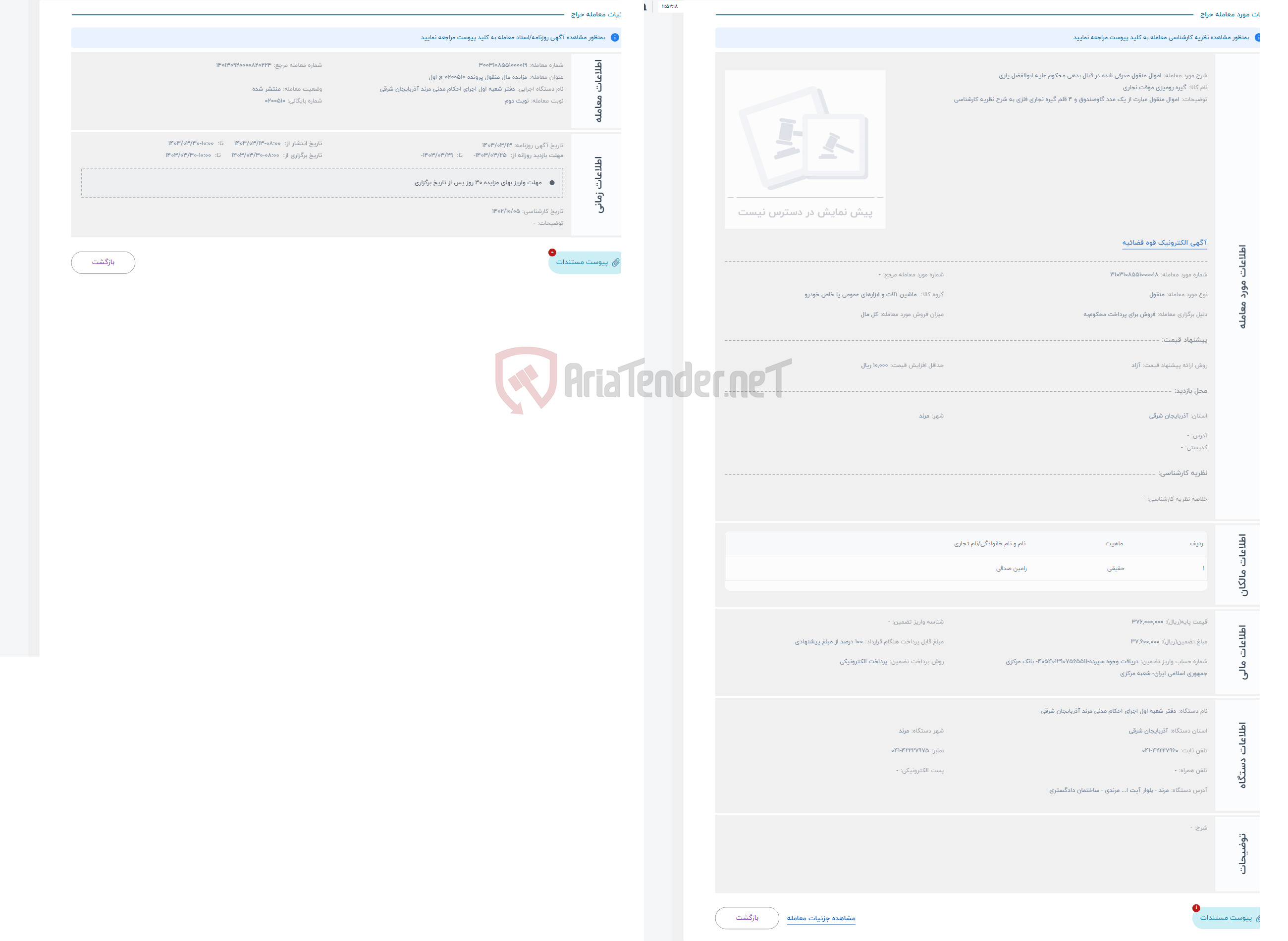Click the notification dot icon on پیوست مستندات right
The width and height of the screenshot is (1288, 941).
point(1196,907)
